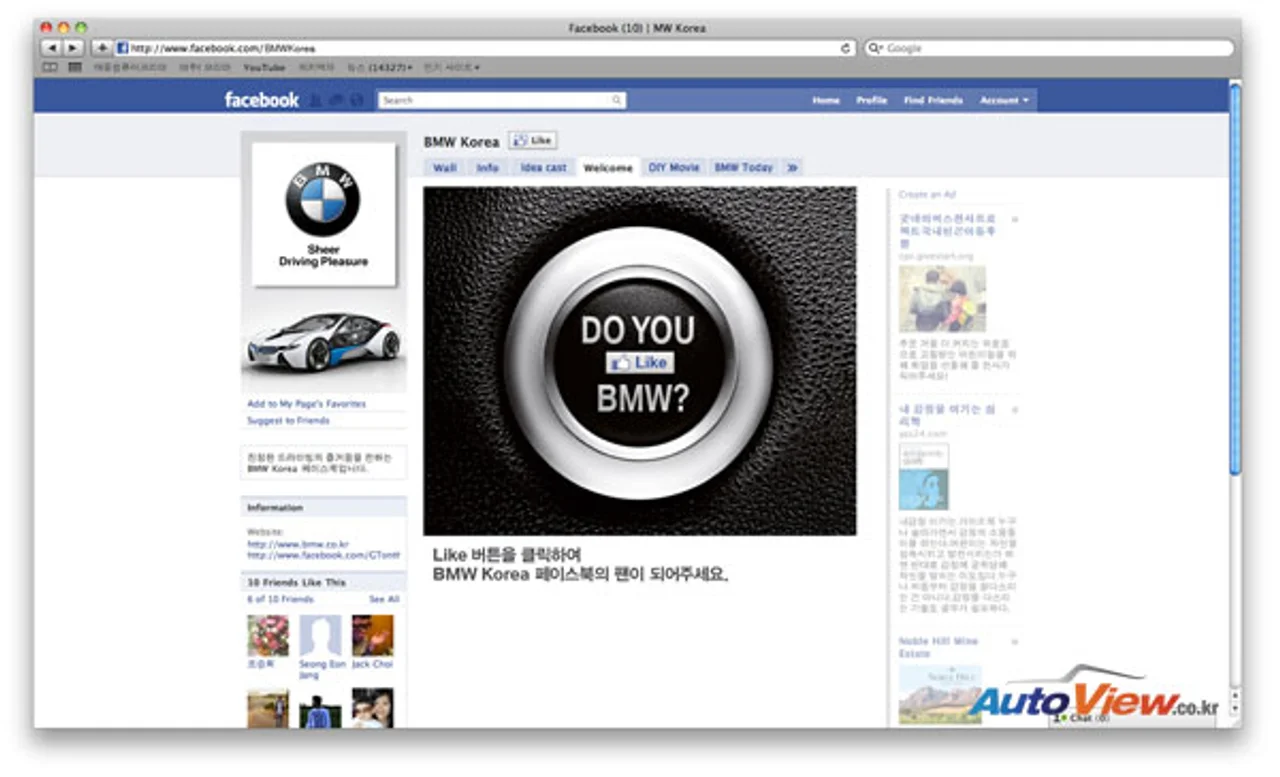Open Top Sites grid icon

pos(75,67)
